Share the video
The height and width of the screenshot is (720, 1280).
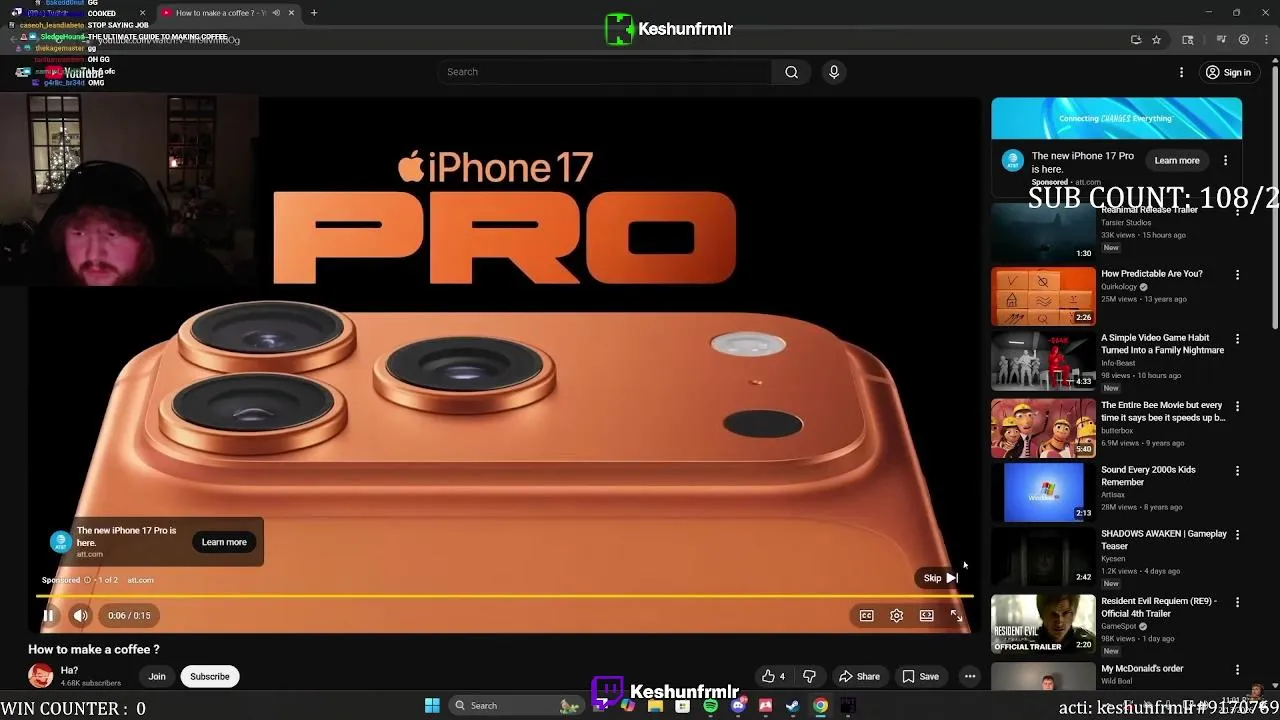point(859,677)
